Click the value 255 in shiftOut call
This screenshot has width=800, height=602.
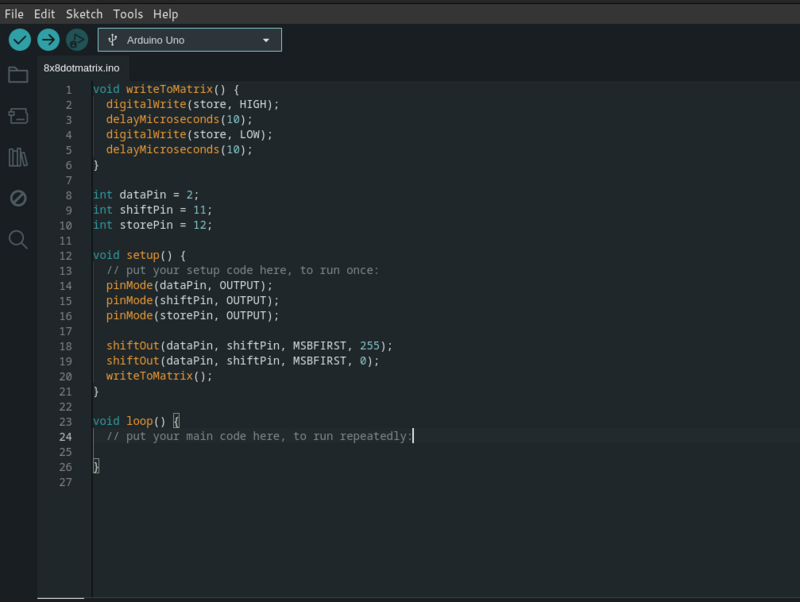(369, 345)
